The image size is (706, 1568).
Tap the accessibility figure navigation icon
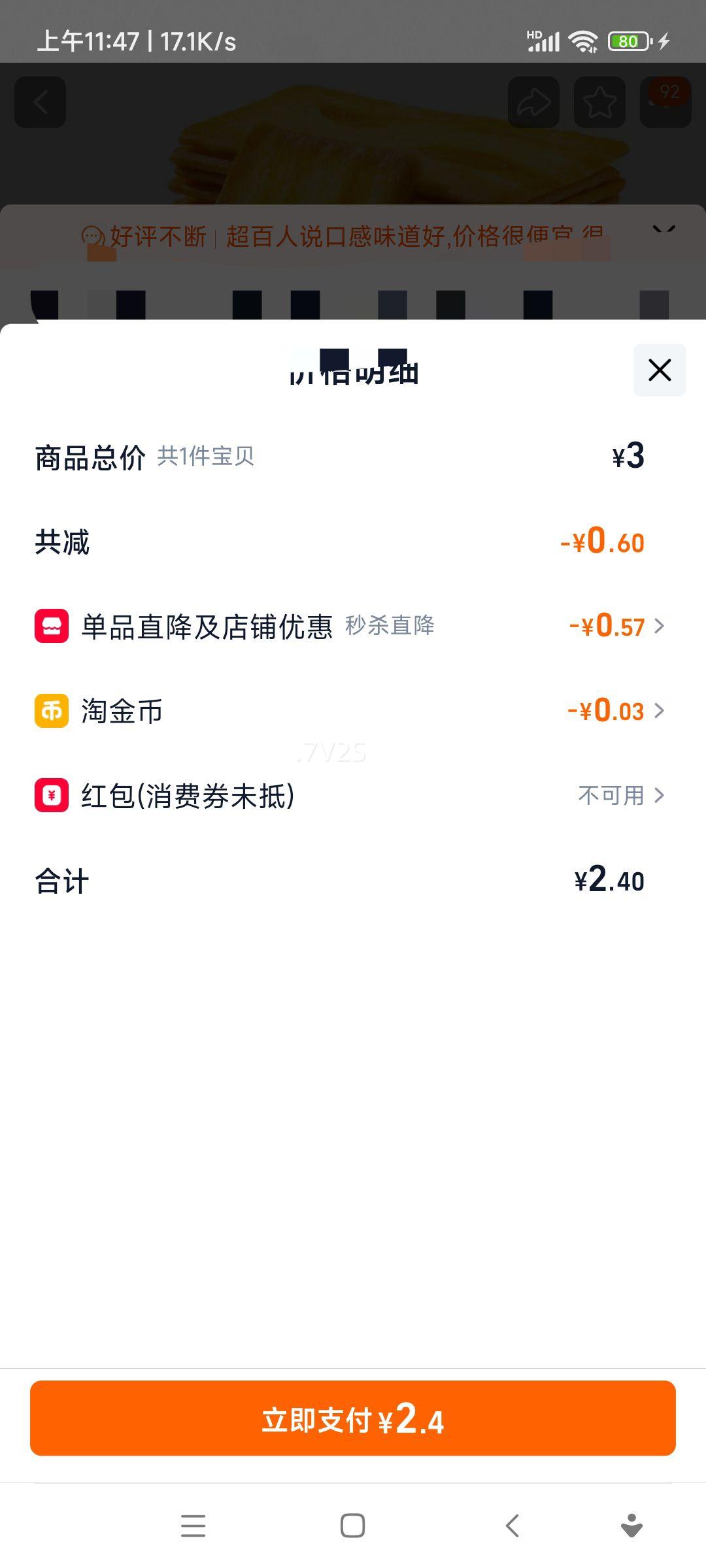tap(631, 1526)
